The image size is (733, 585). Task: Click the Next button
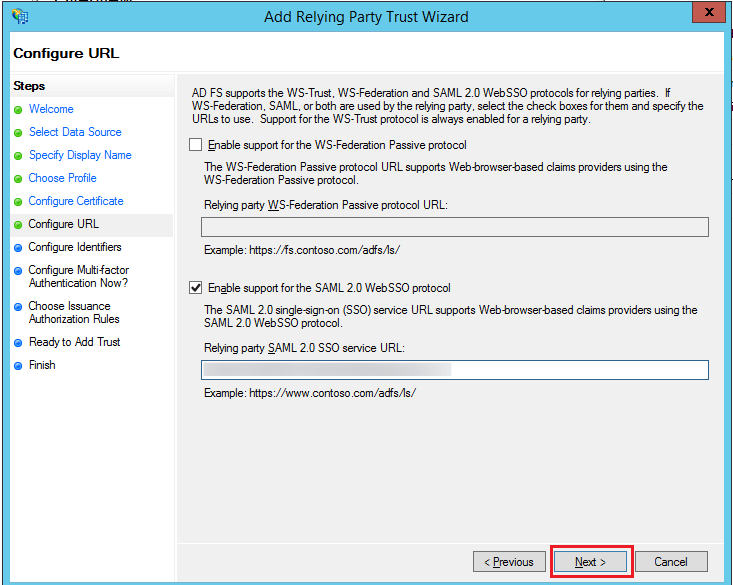click(590, 562)
